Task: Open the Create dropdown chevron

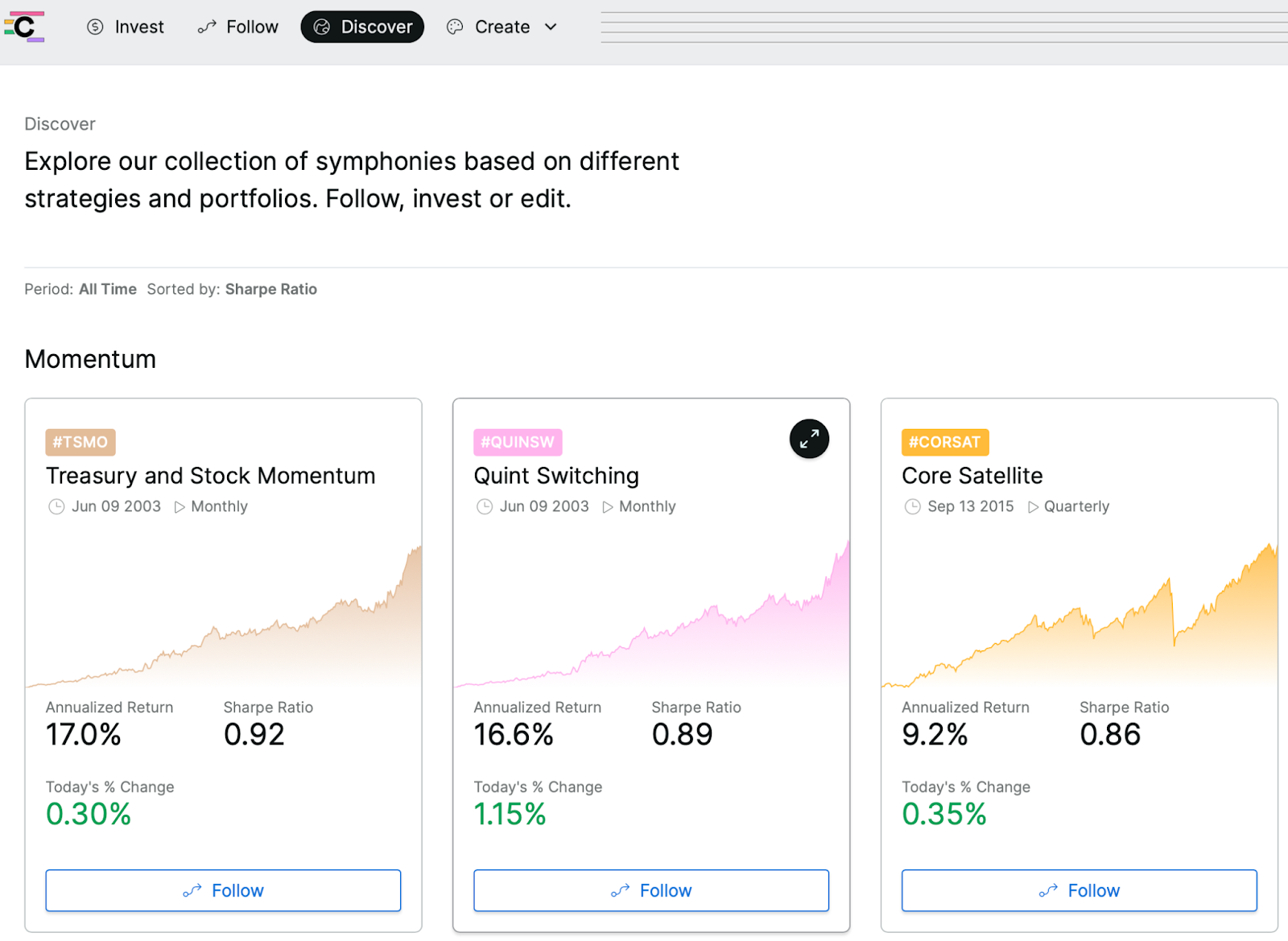Action: (551, 27)
